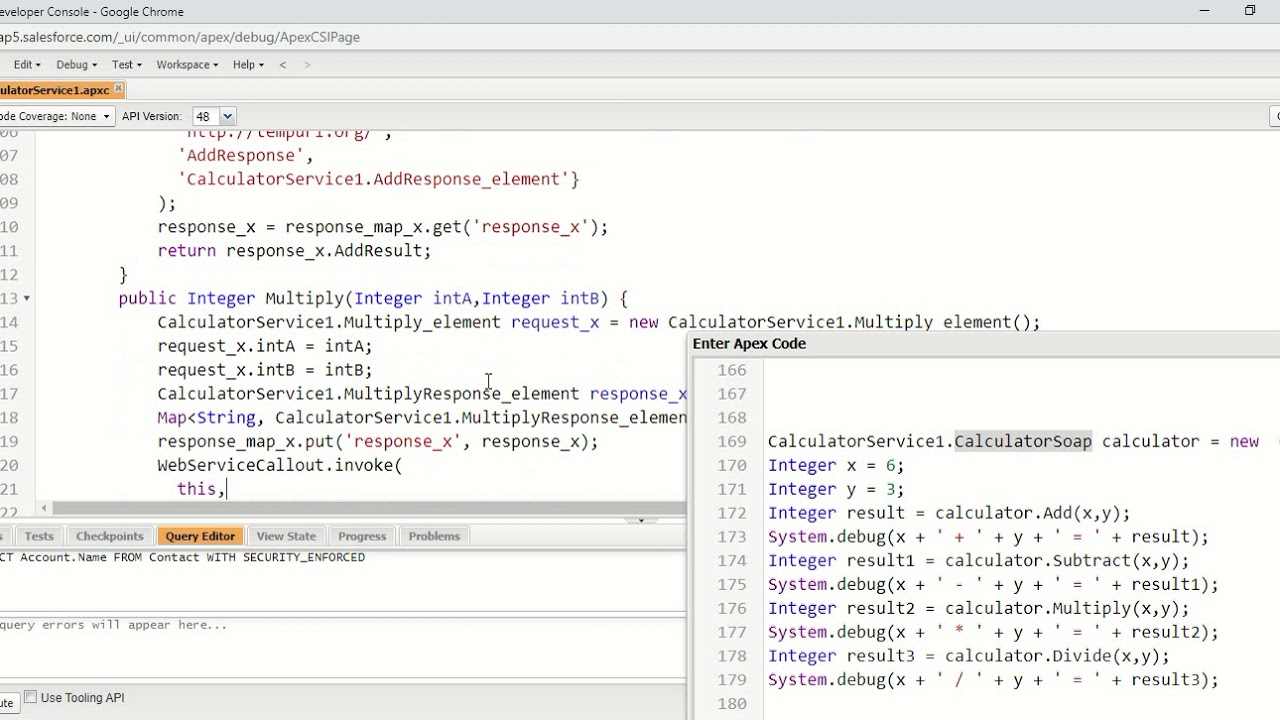Restore the Chrome window size
The width and height of the screenshot is (1280, 720).
coord(1250,11)
